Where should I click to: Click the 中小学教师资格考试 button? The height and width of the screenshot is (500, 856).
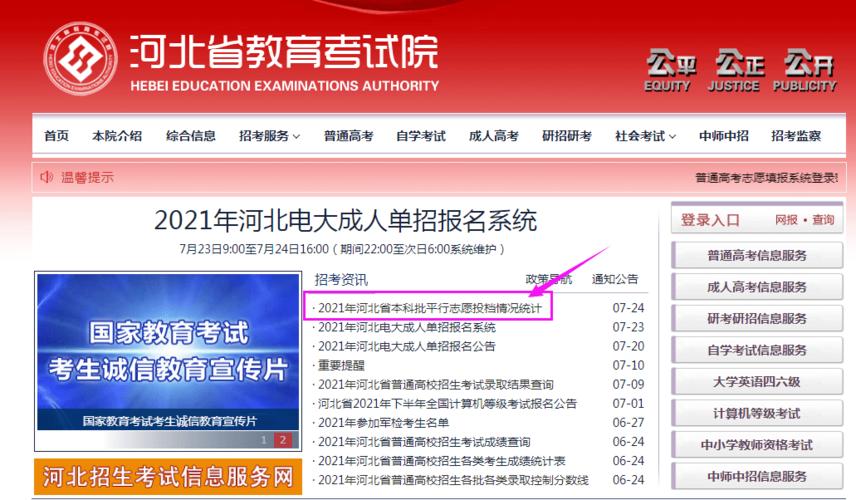pyautogui.click(x=757, y=445)
